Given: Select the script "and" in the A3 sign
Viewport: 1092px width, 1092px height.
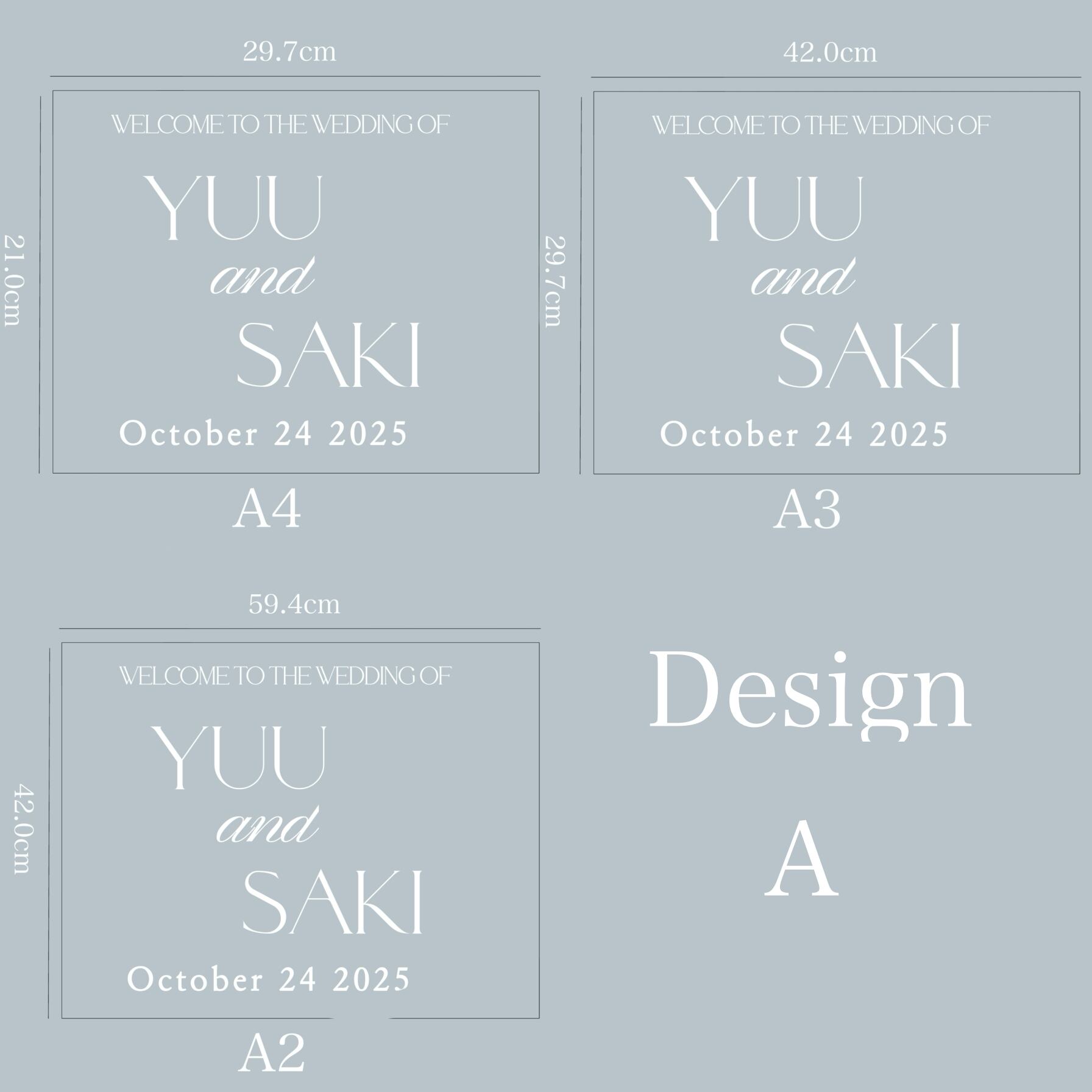Looking at the screenshot, I should [803, 278].
